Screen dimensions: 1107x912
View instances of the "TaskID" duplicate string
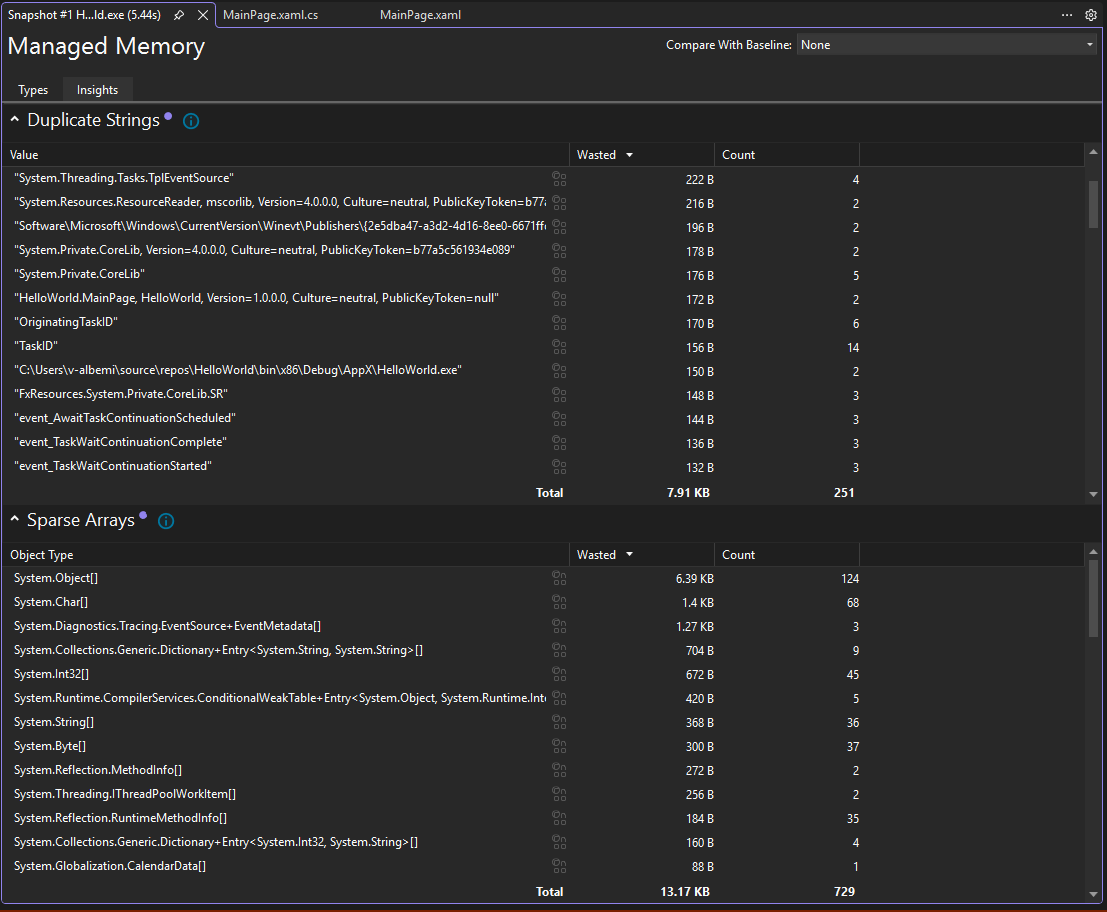[x=559, y=347]
